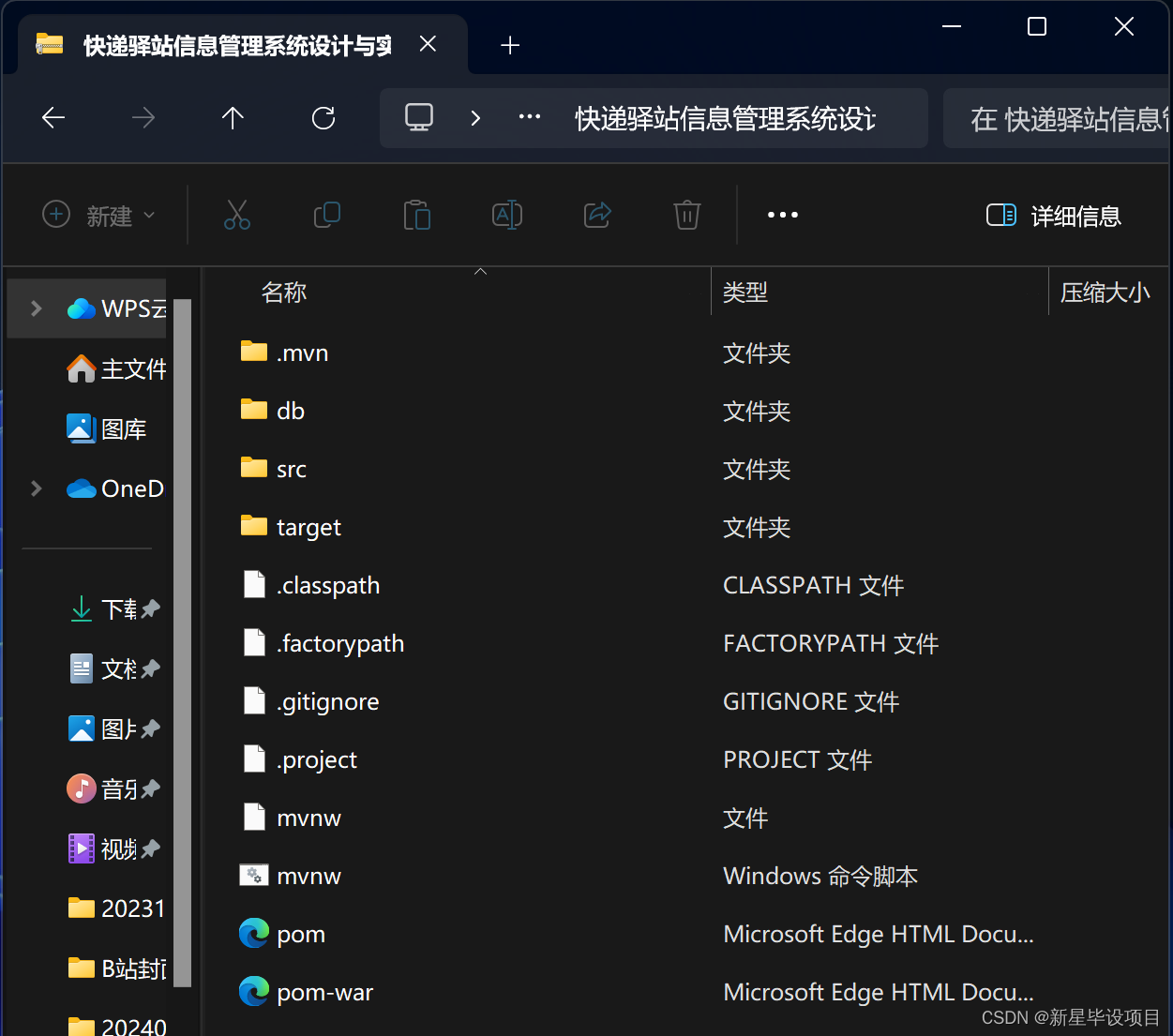This screenshot has width=1173, height=1036.
Task: Refresh the folder view
Action: 323,118
